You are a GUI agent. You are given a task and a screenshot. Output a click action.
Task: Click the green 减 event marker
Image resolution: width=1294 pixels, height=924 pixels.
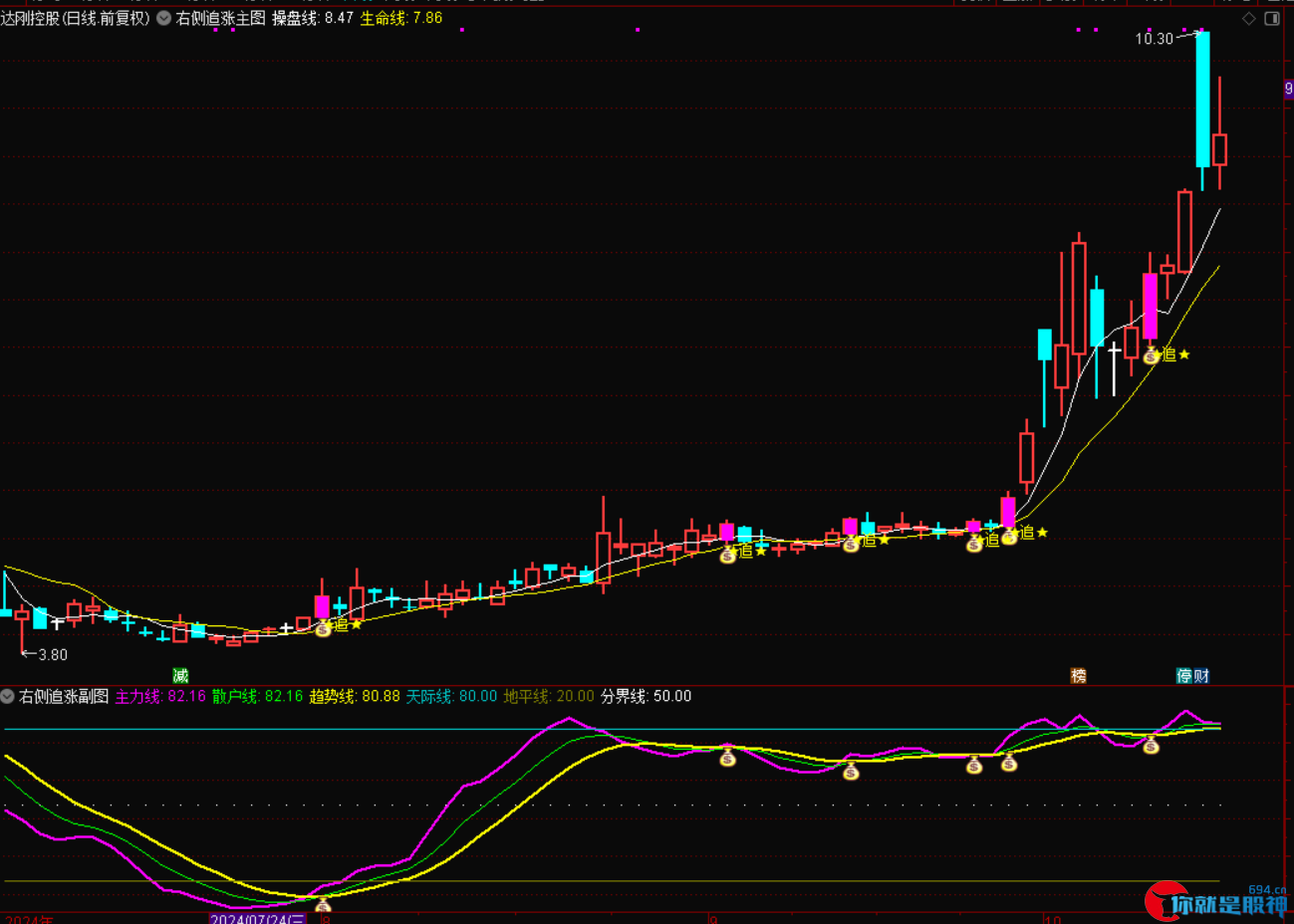click(180, 676)
